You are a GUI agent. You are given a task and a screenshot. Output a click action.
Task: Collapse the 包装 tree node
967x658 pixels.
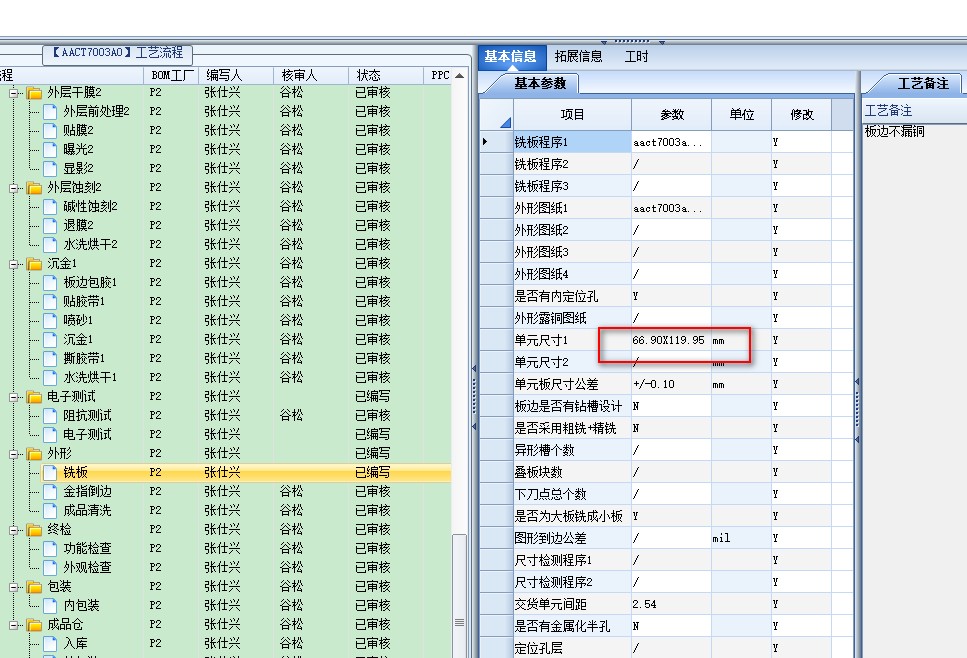[14, 587]
